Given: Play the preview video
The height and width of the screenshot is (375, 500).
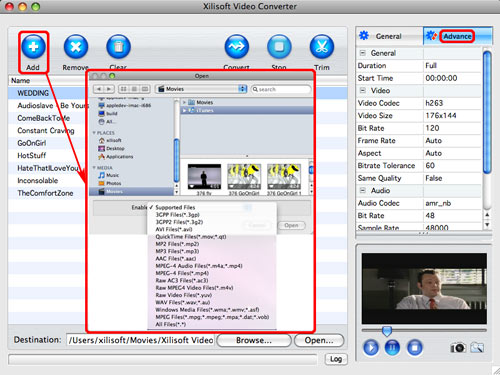Looking at the screenshot, I should pyautogui.click(x=371, y=348).
